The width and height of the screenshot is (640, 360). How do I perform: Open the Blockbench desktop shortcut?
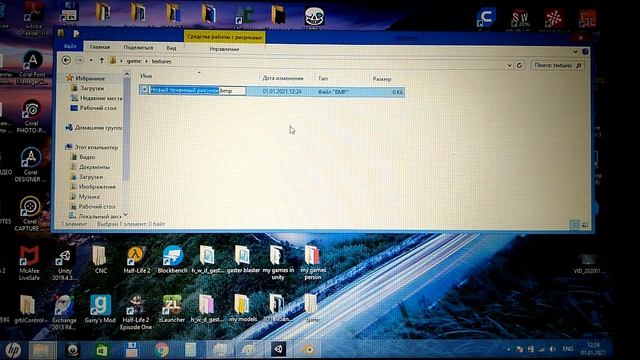172,259
